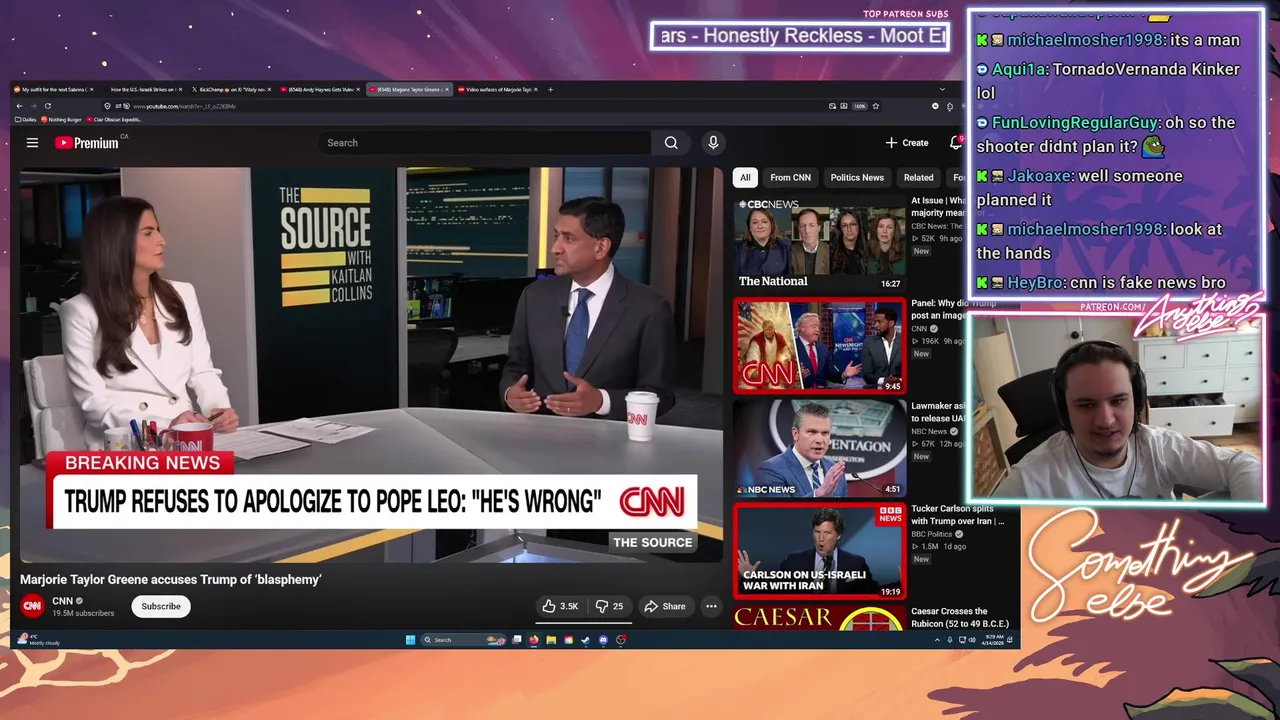Click the browser reload button
This screenshot has height=720, width=1280.
(47, 106)
